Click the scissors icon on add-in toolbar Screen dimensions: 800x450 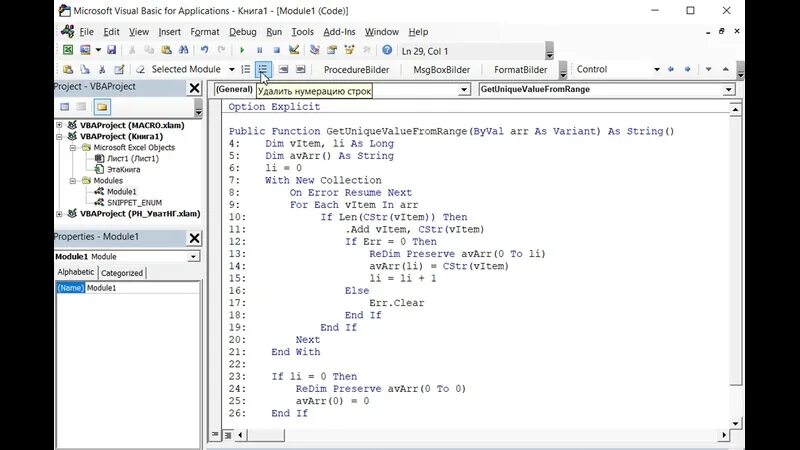click(102, 69)
